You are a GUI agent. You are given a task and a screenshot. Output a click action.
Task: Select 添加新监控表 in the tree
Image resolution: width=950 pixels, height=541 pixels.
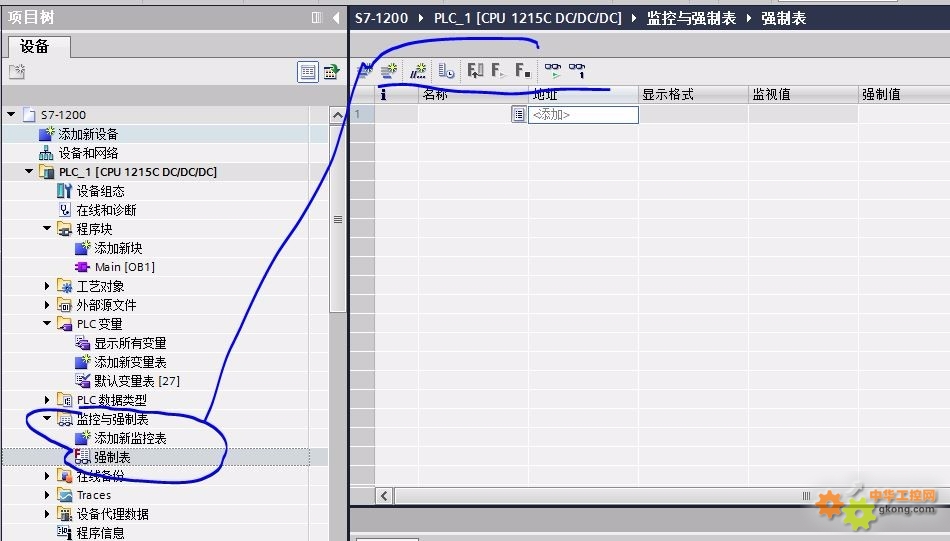[x=130, y=438]
